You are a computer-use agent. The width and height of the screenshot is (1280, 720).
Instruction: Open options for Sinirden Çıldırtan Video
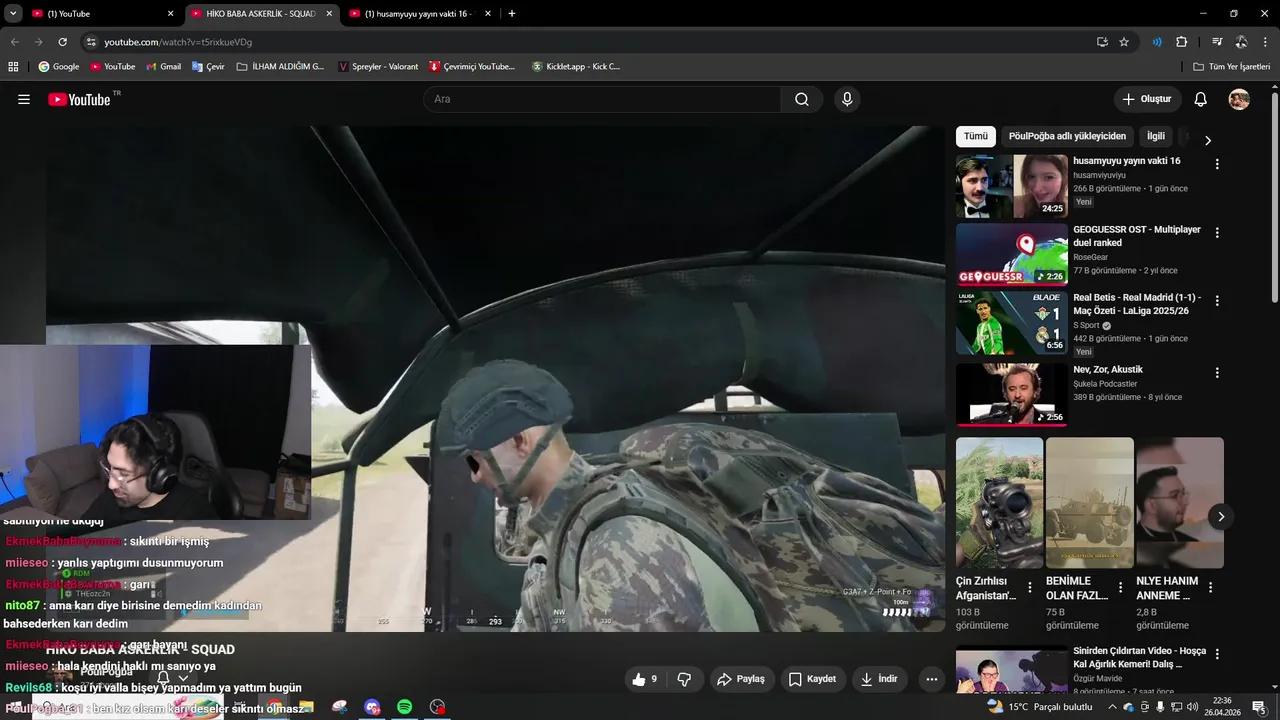[1217, 654]
